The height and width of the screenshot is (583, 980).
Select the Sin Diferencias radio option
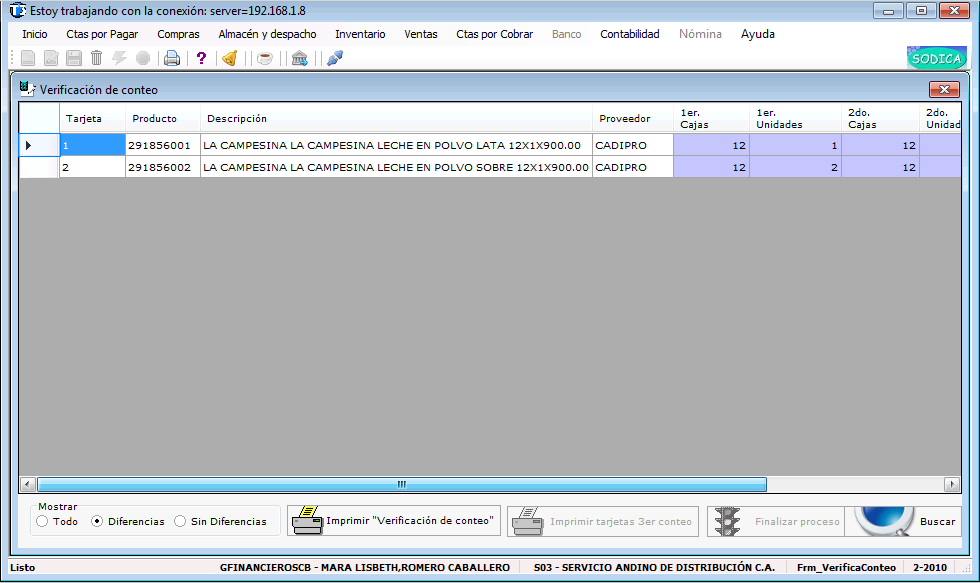(x=180, y=521)
